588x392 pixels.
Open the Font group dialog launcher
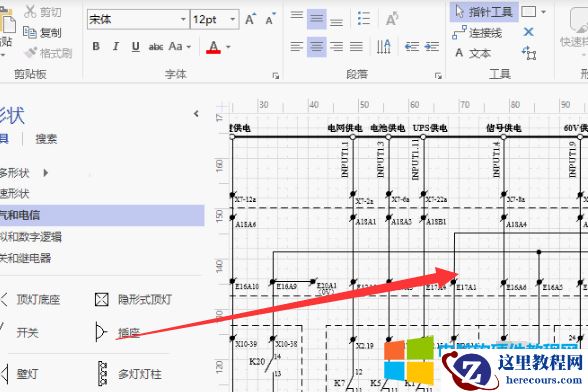coord(276,76)
